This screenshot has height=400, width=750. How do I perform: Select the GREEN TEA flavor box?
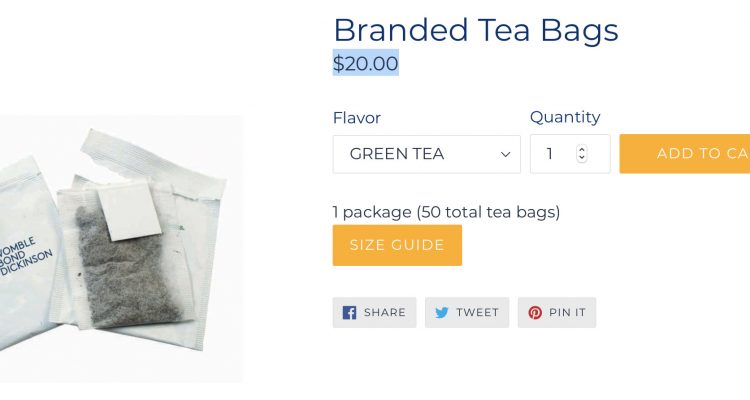(x=427, y=154)
